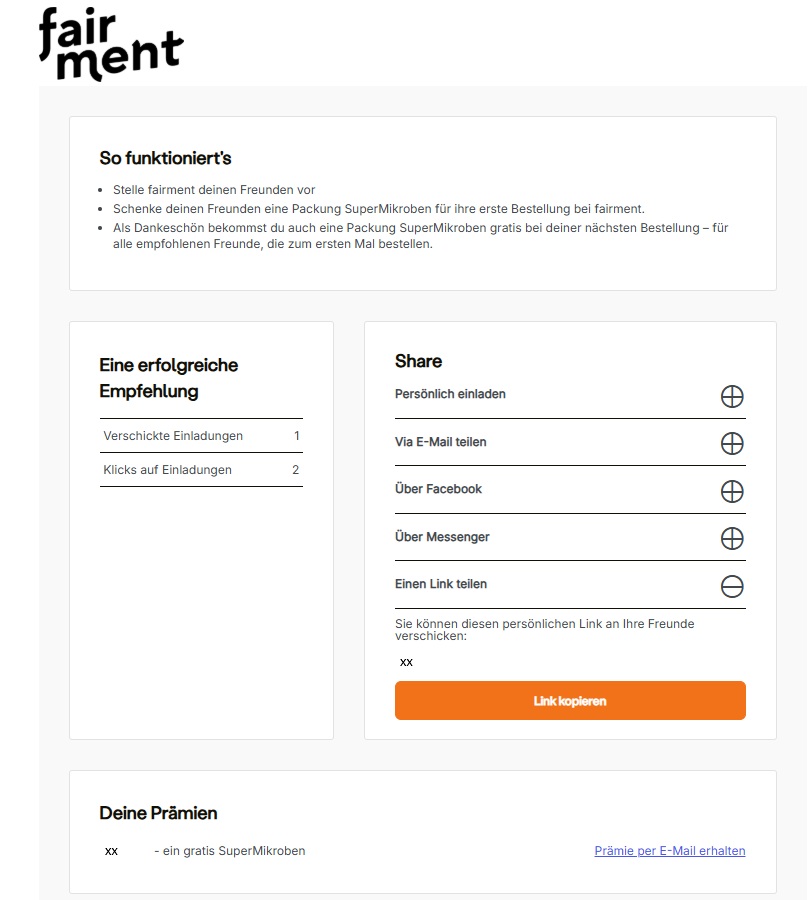The image size is (809, 900).
Task: Click the "Deine Prämien" heading
Action: coord(158,813)
